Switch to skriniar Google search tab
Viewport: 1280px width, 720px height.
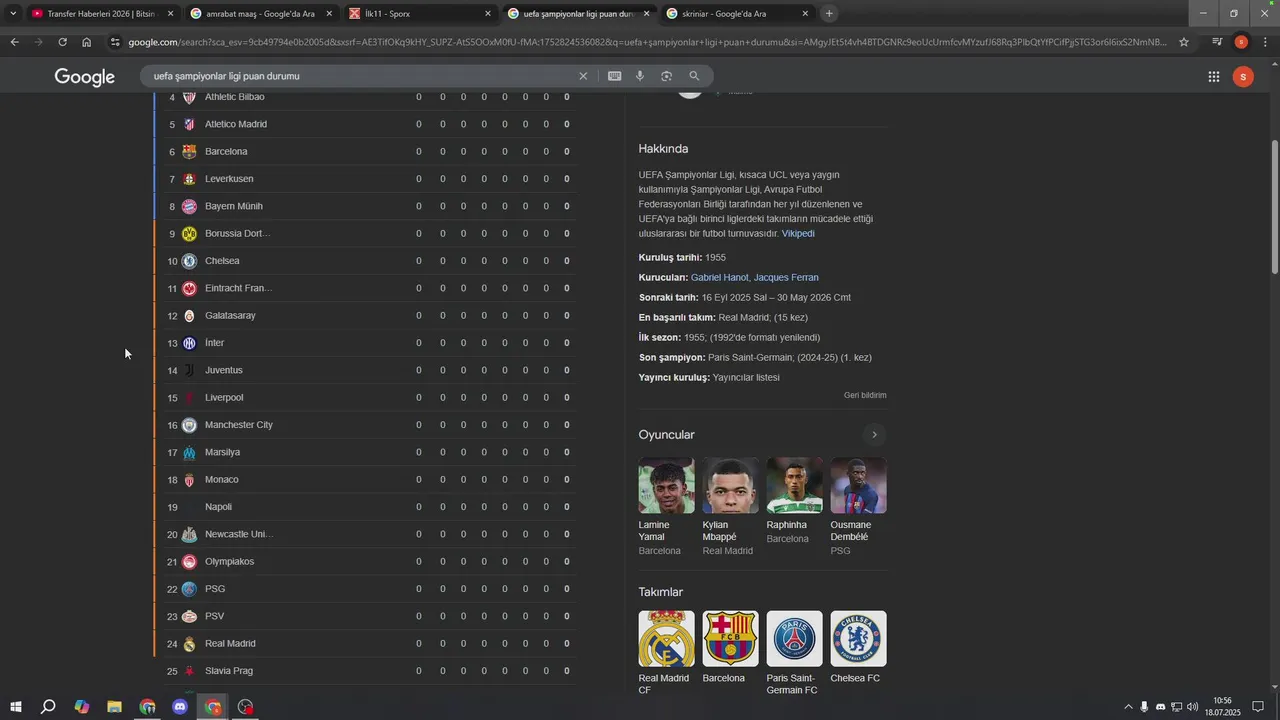tap(736, 14)
